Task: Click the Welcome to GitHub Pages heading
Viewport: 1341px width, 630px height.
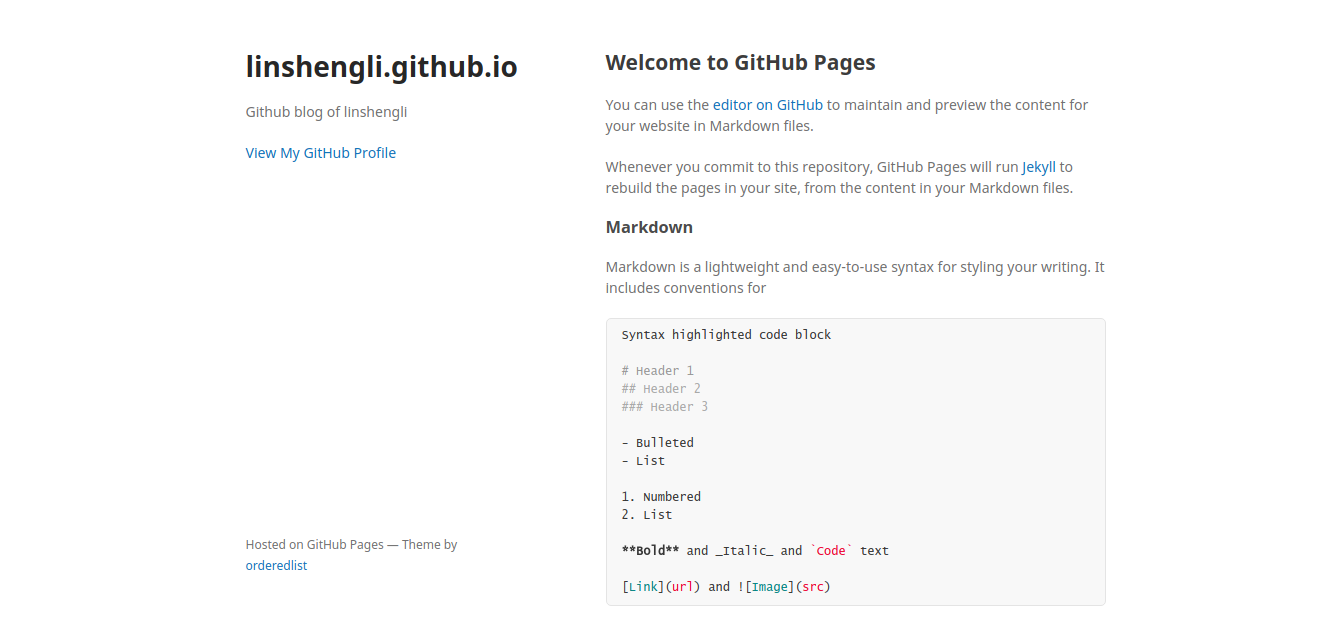Action: (740, 62)
